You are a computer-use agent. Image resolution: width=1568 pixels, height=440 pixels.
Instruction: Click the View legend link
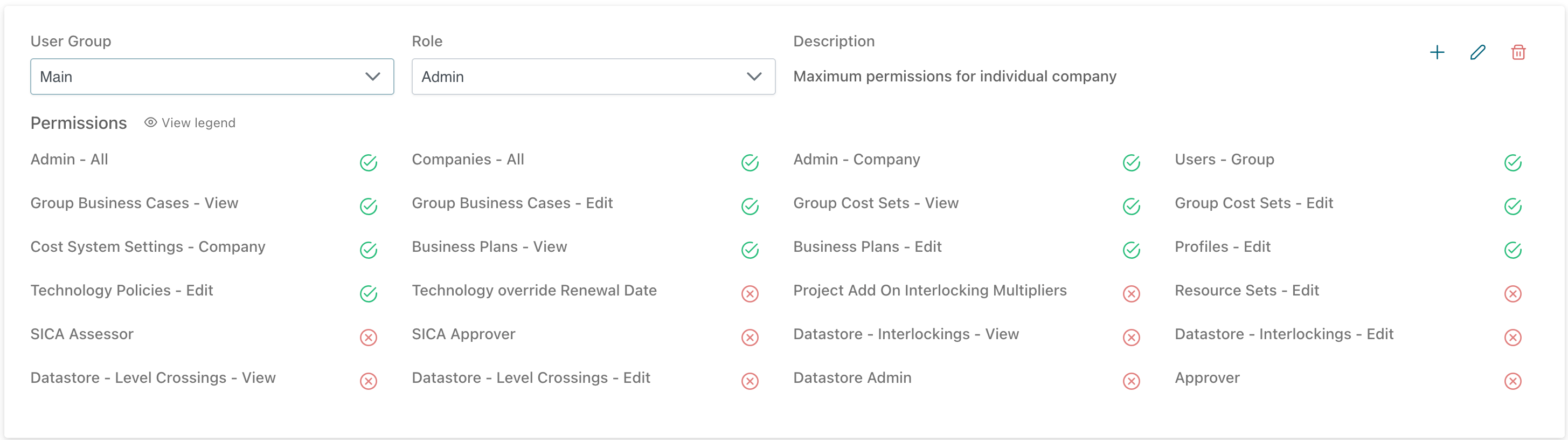tap(198, 123)
